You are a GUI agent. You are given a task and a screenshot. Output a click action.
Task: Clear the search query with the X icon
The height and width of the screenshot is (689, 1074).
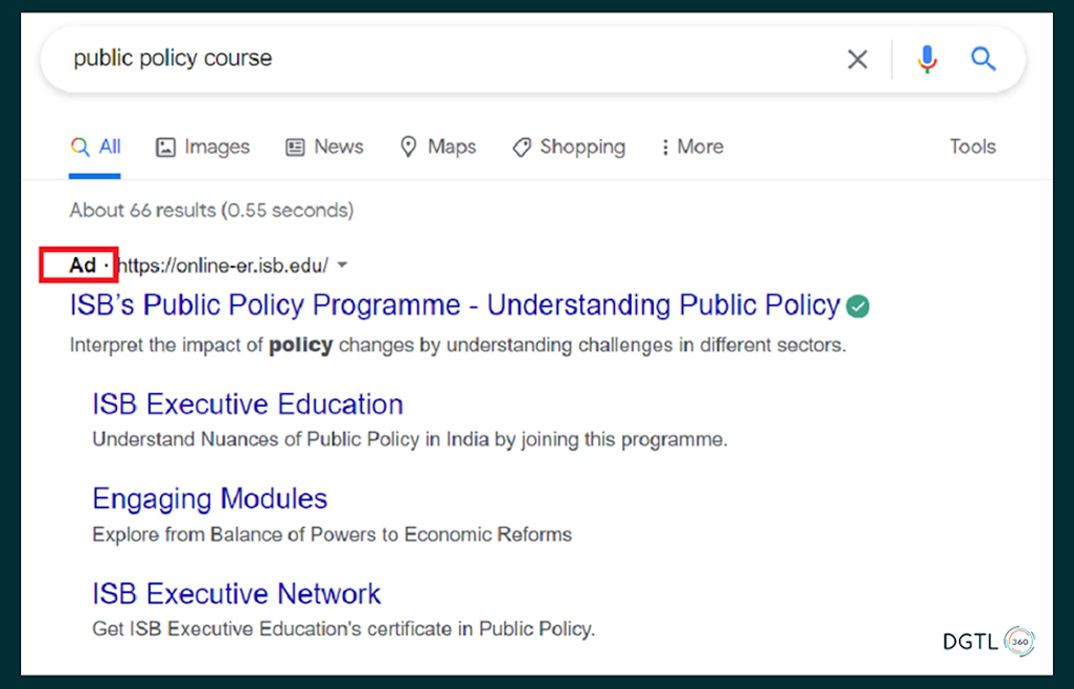coord(857,59)
